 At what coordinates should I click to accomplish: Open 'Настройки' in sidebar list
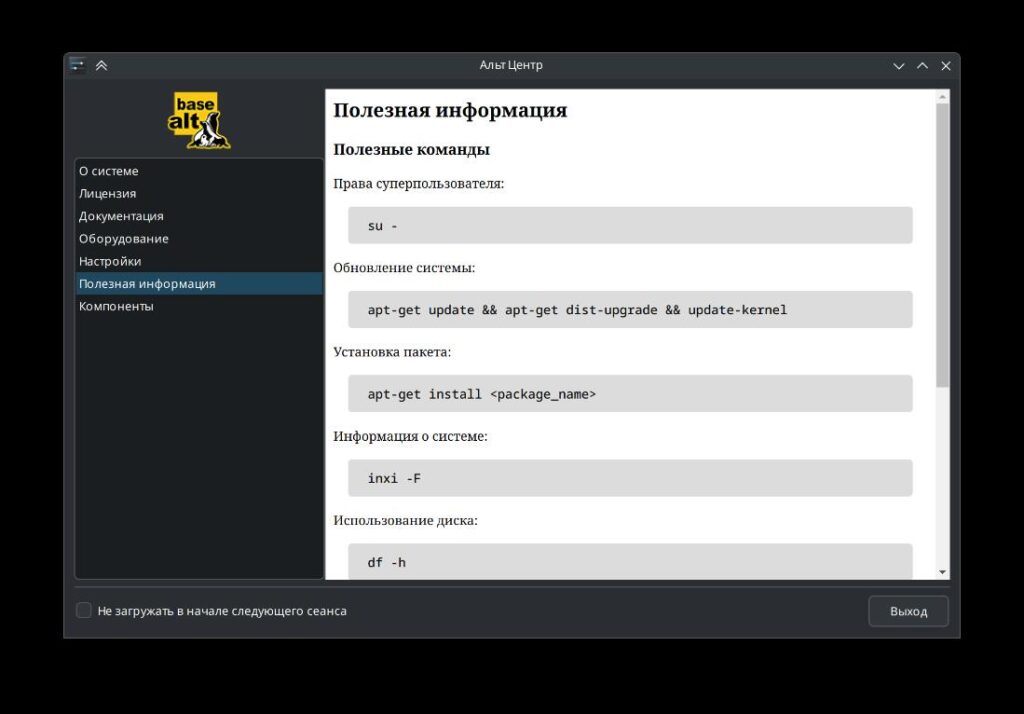click(x=199, y=261)
